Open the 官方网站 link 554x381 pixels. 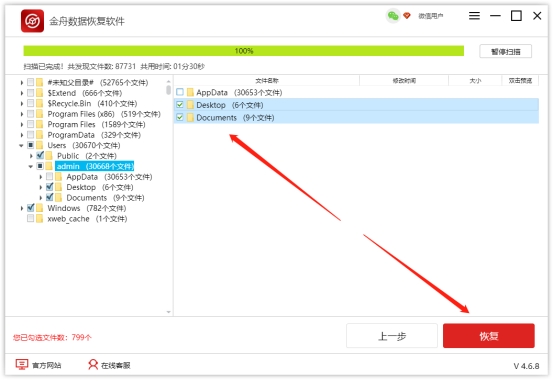pyautogui.click(x=46, y=365)
